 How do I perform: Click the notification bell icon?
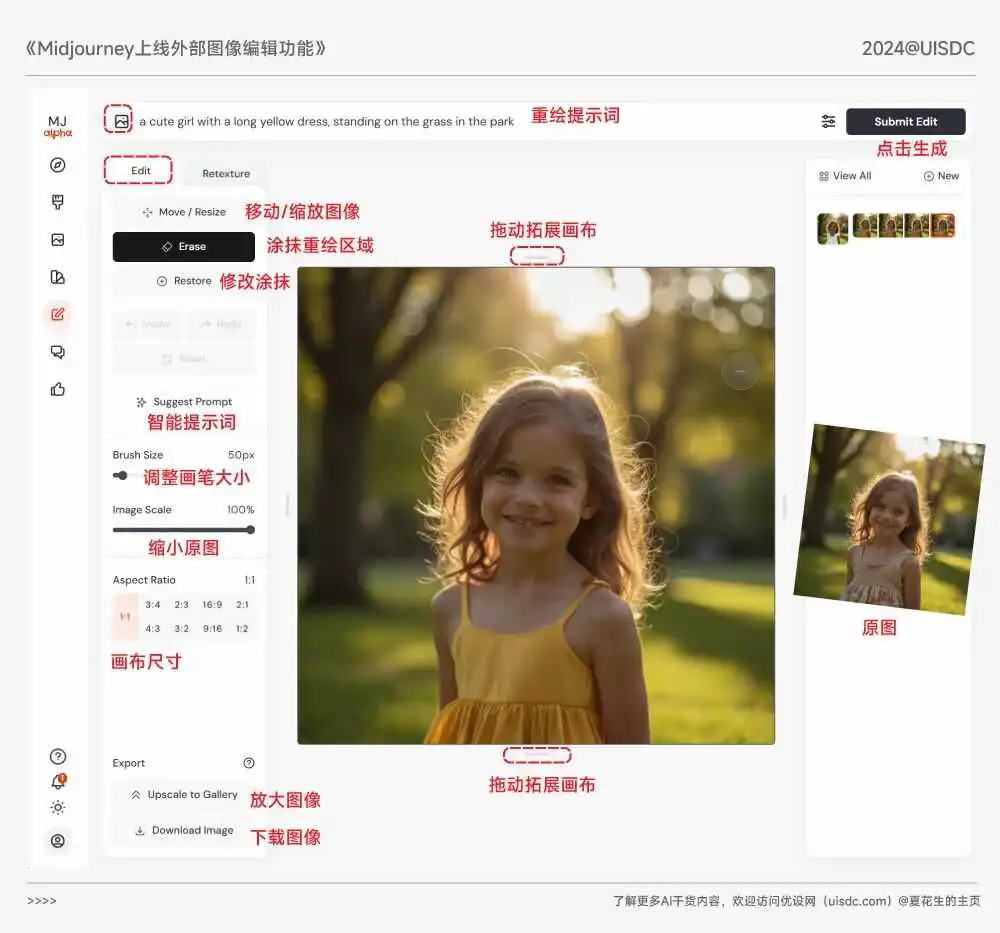(x=57, y=782)
